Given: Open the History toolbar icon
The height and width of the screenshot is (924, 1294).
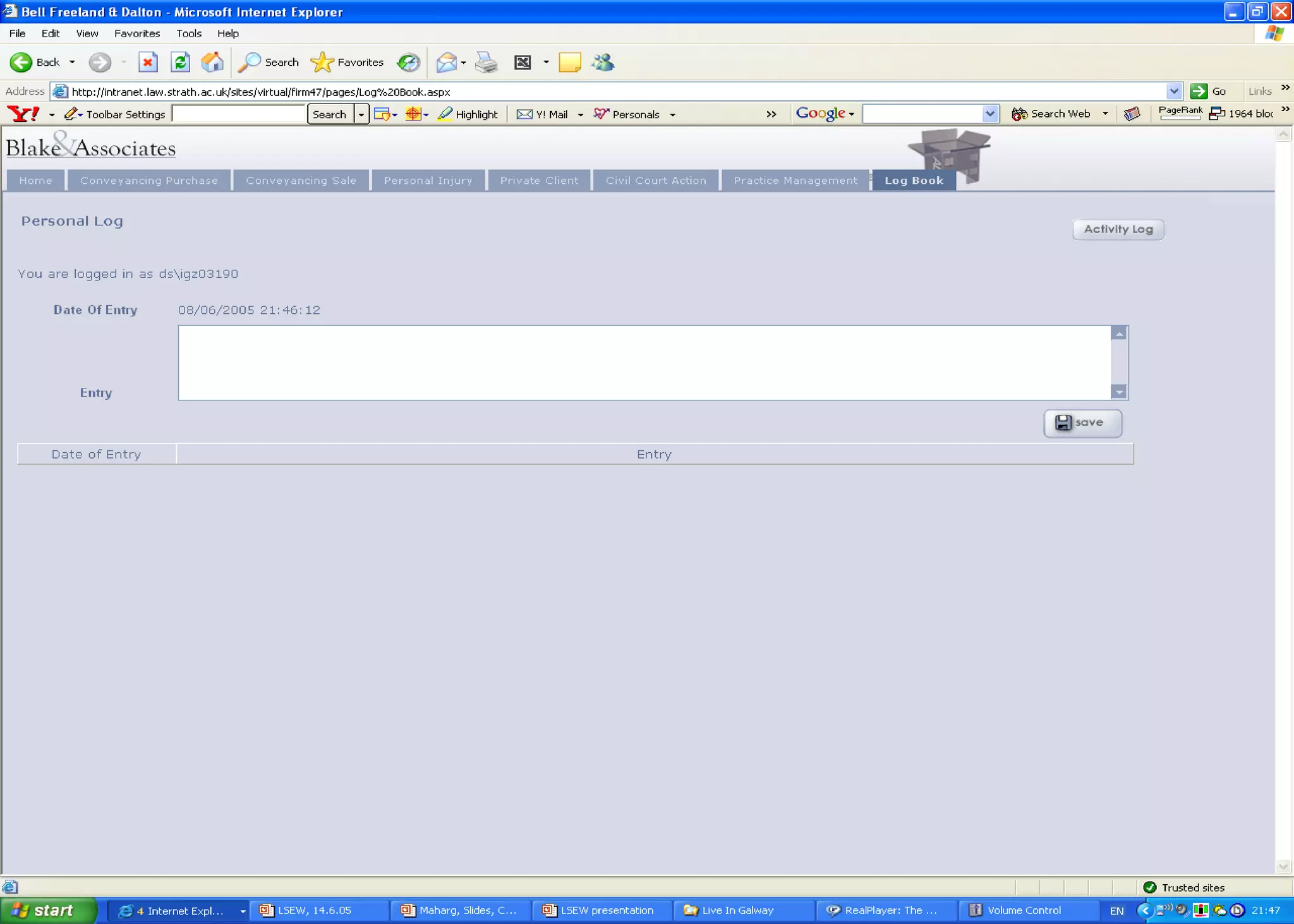Looking at the screenshot, I should tap(408, 62).
